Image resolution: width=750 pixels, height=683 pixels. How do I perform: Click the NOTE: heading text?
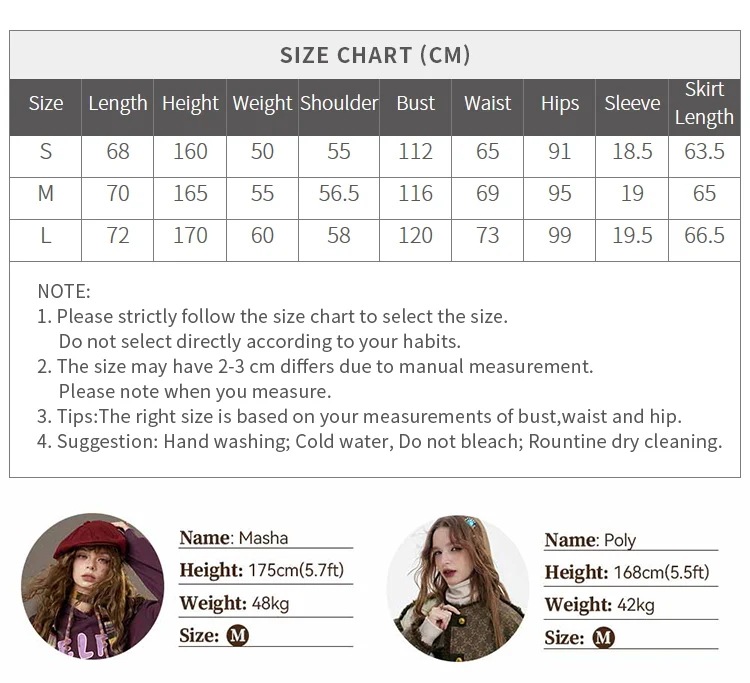click(64, 291)
